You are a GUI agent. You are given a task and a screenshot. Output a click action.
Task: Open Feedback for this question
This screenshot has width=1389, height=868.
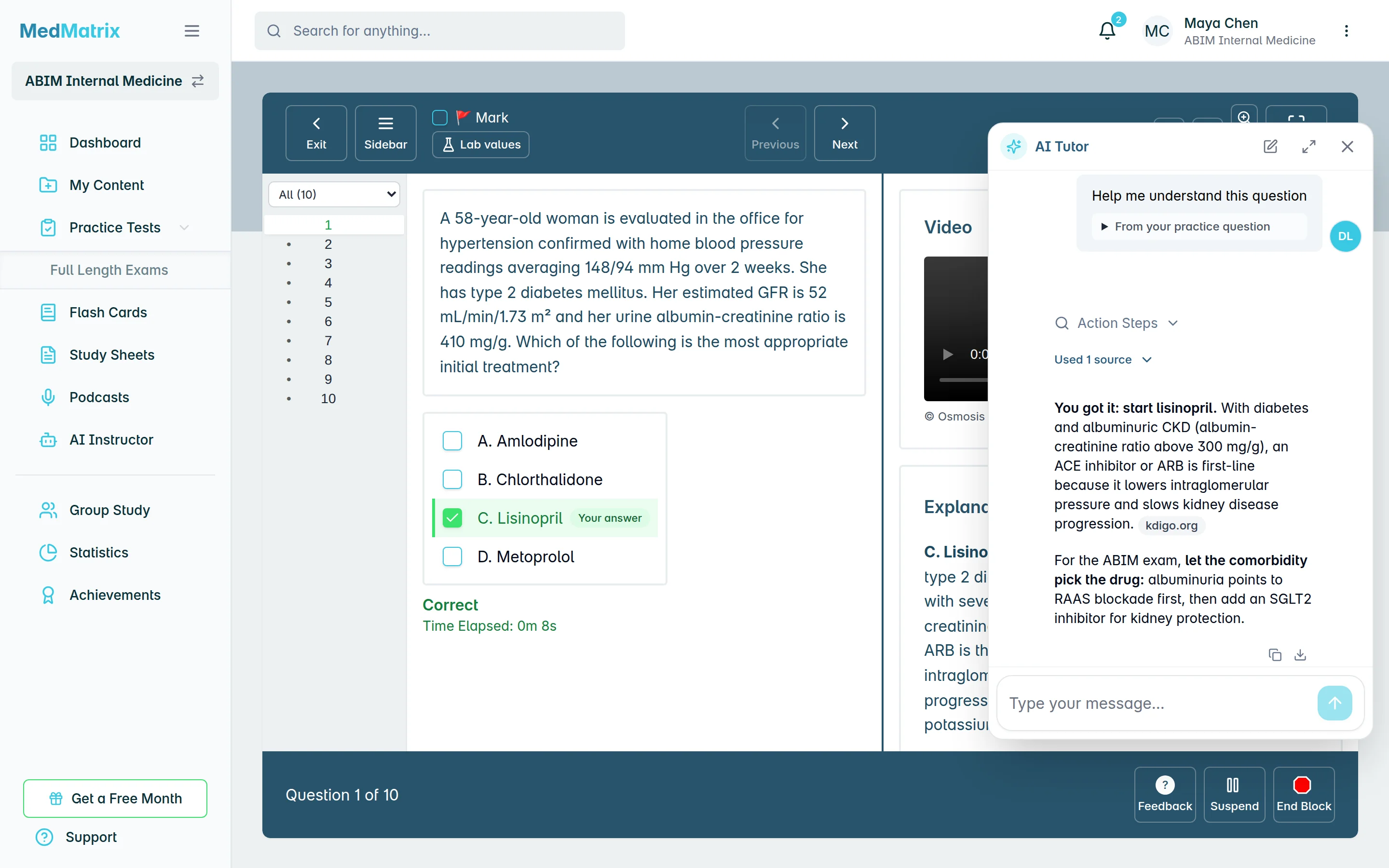(1165, 795)
